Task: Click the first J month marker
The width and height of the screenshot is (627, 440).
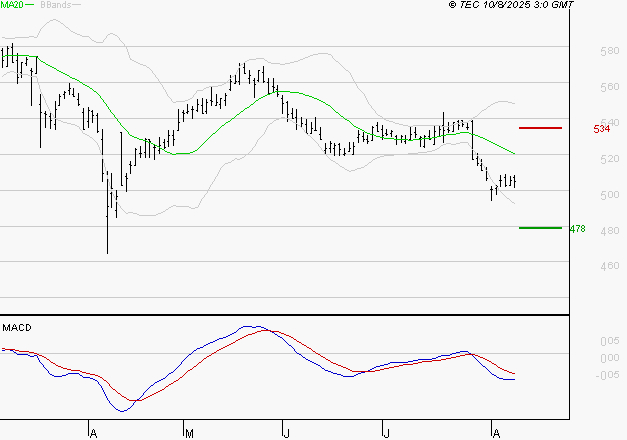Action: [x=286, y=434]
